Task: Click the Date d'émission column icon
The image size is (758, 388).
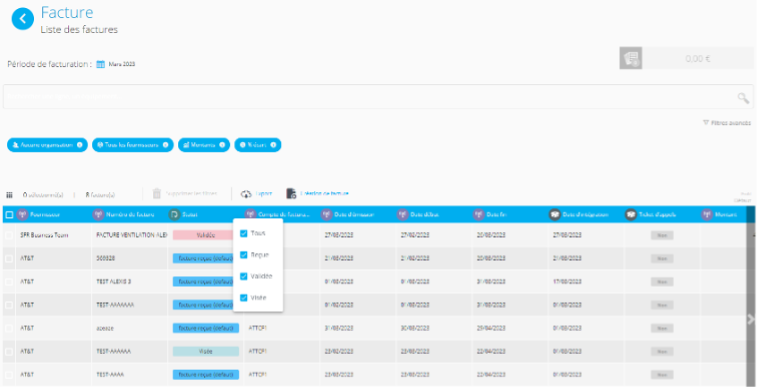Action: click(326, 215)
